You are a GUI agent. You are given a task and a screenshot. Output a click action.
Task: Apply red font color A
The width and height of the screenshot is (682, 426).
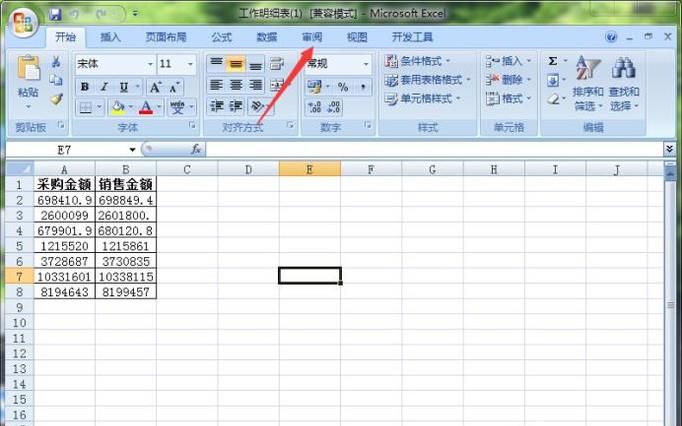click(146, 107)
